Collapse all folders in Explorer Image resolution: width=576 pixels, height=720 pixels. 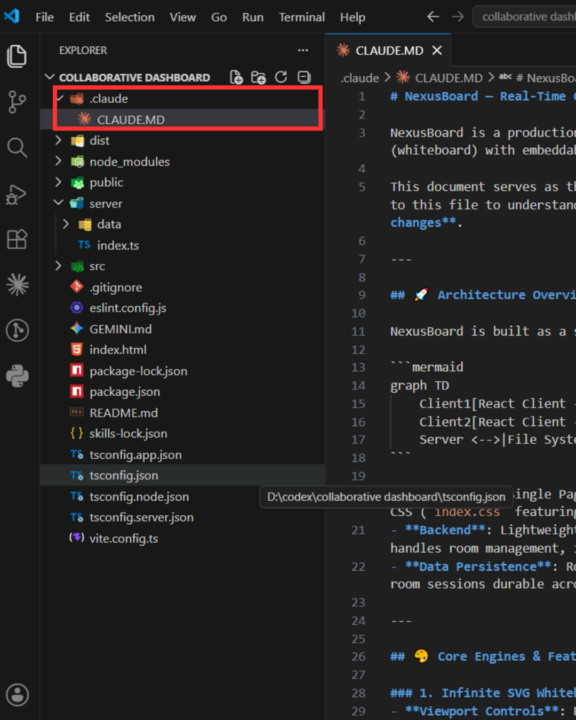[304, 77]
